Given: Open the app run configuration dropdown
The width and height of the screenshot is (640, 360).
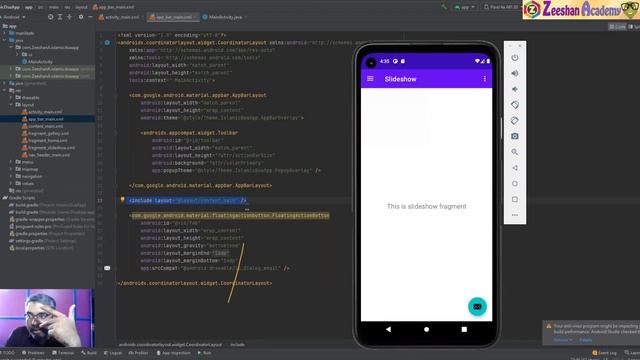Looking at the screenshot, I should tap(465, 7).
